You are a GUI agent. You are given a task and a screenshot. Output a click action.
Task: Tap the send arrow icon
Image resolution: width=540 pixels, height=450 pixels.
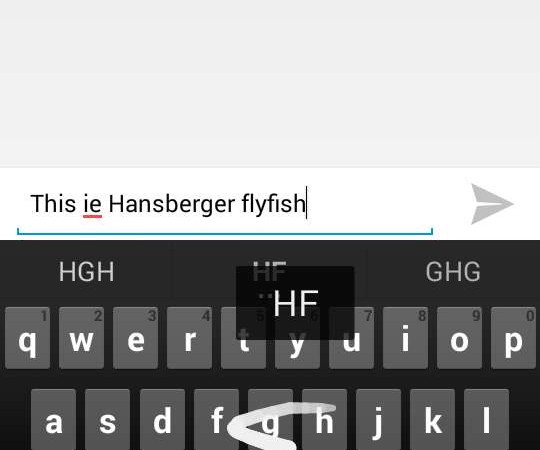(x=492, y=204)
